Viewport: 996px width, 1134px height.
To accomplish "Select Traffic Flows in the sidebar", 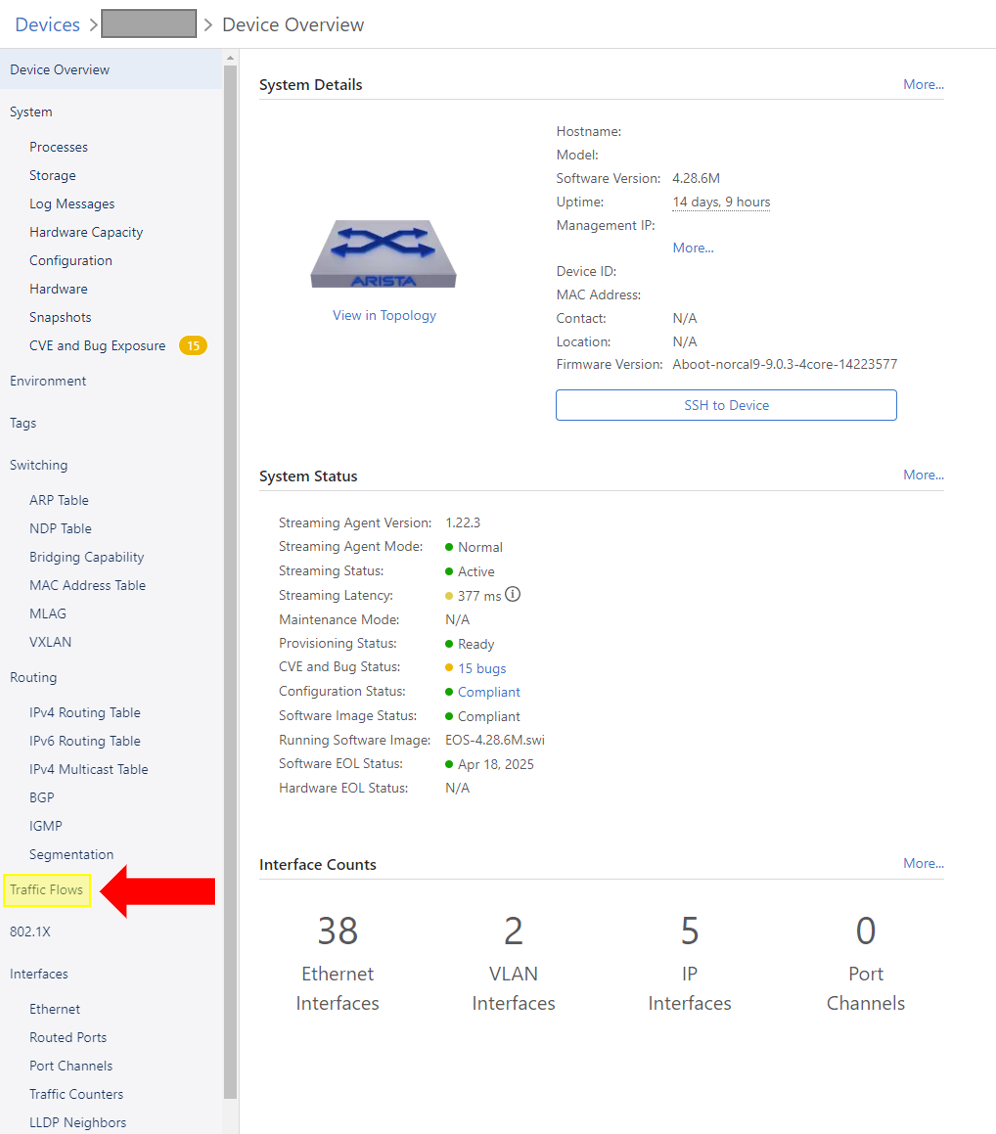I will coord(47,889).
